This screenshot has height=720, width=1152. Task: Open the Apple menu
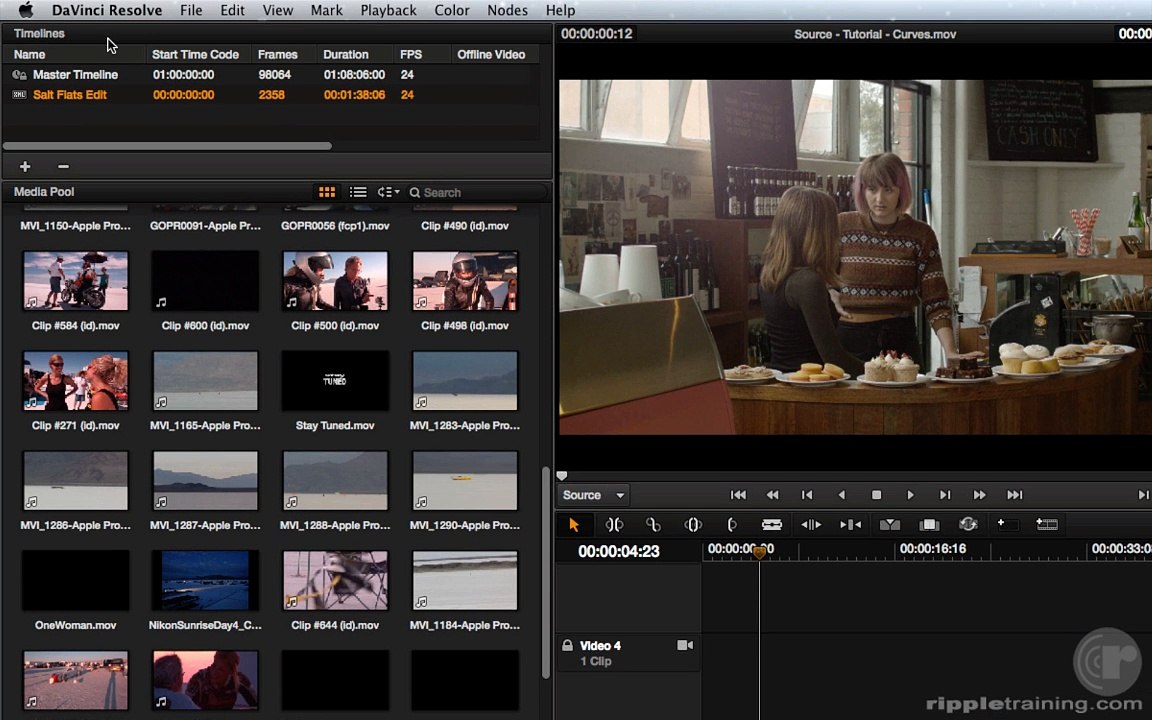25,10
